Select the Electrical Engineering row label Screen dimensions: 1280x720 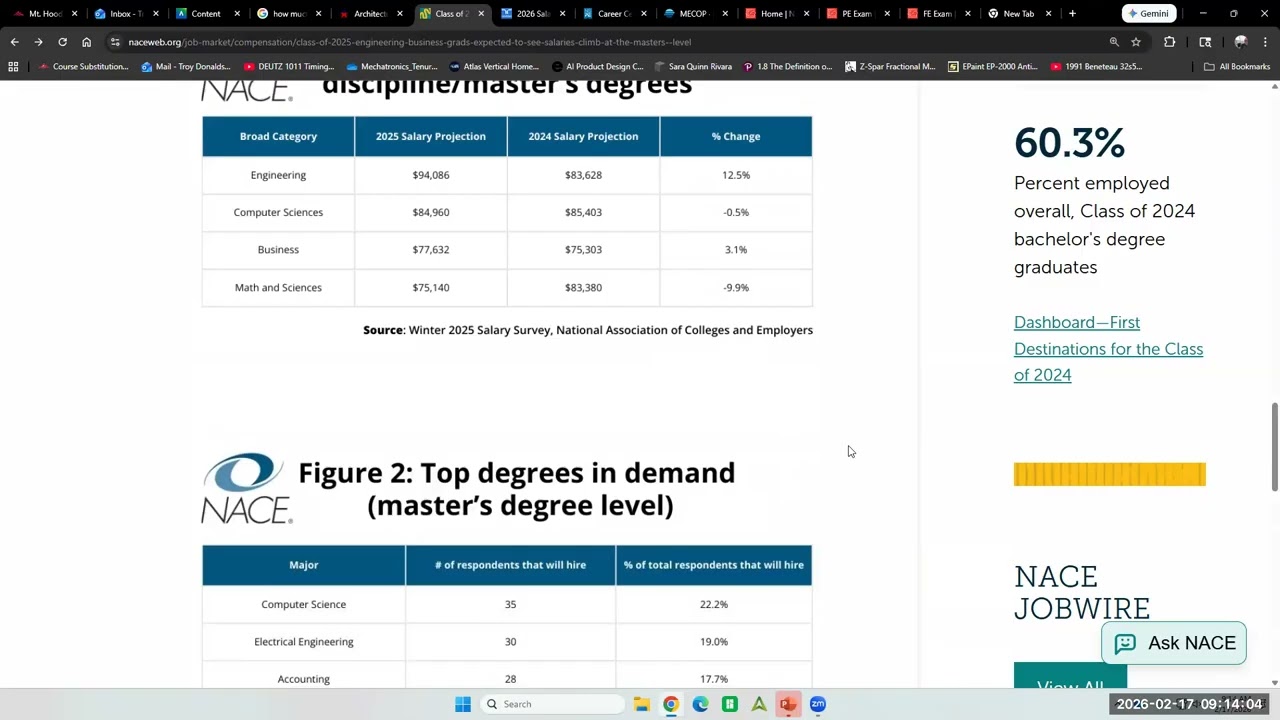click(x=304, y=642)
